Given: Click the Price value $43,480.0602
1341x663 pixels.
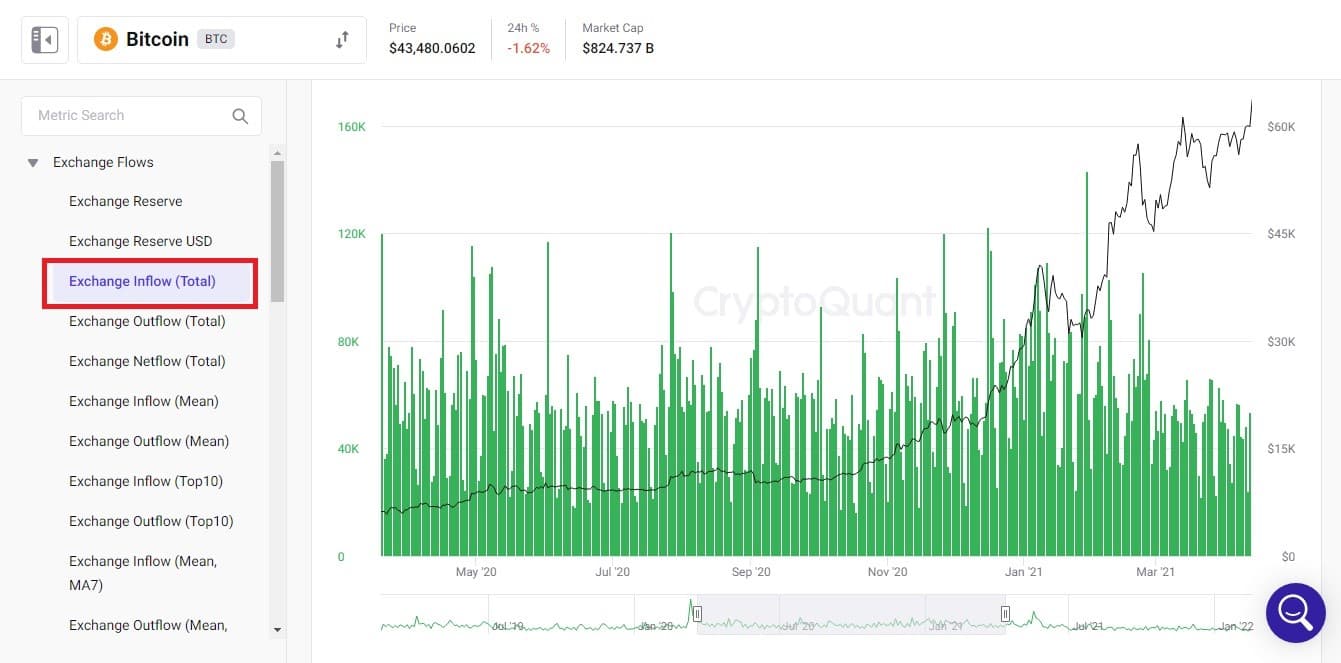Looking at the screenshot, I should pos(432,48).
